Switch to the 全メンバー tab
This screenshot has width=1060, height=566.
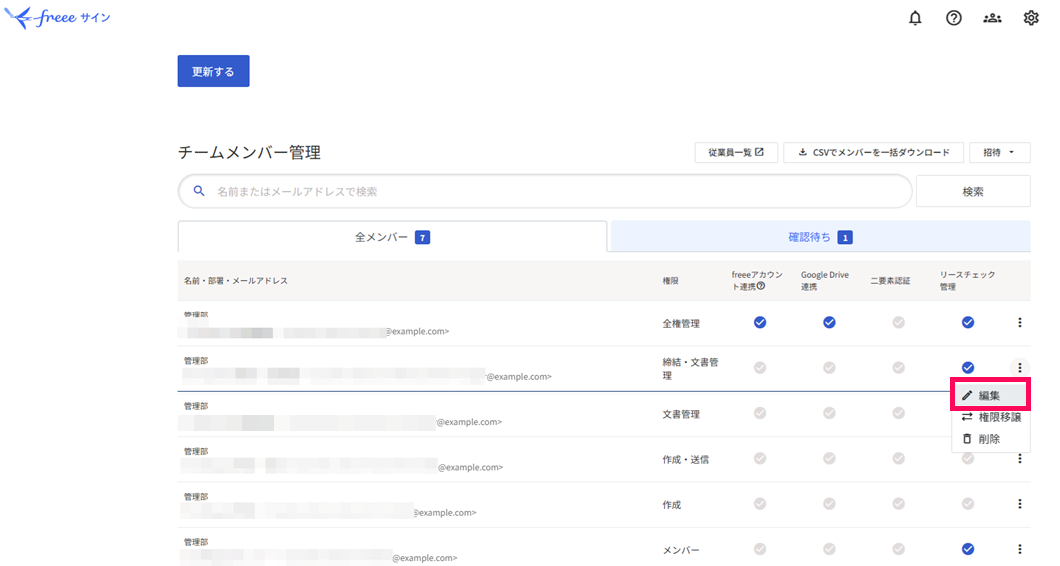392,237
